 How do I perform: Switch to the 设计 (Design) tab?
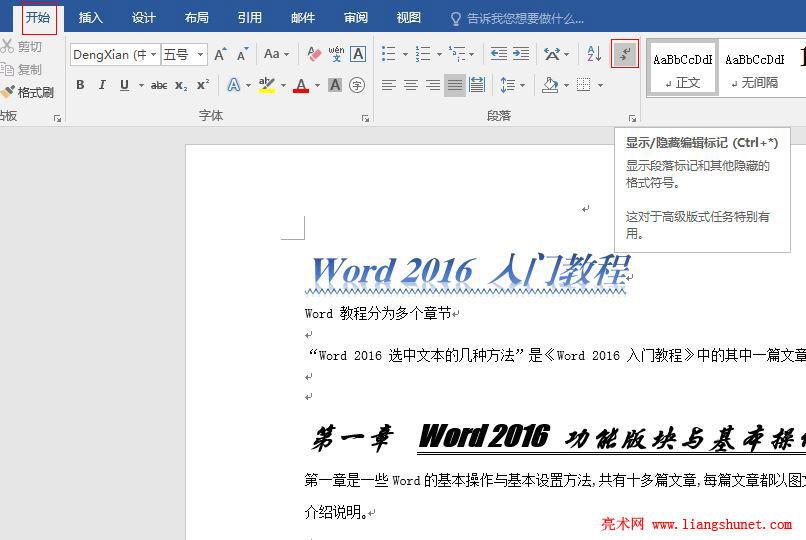point(143,18)
